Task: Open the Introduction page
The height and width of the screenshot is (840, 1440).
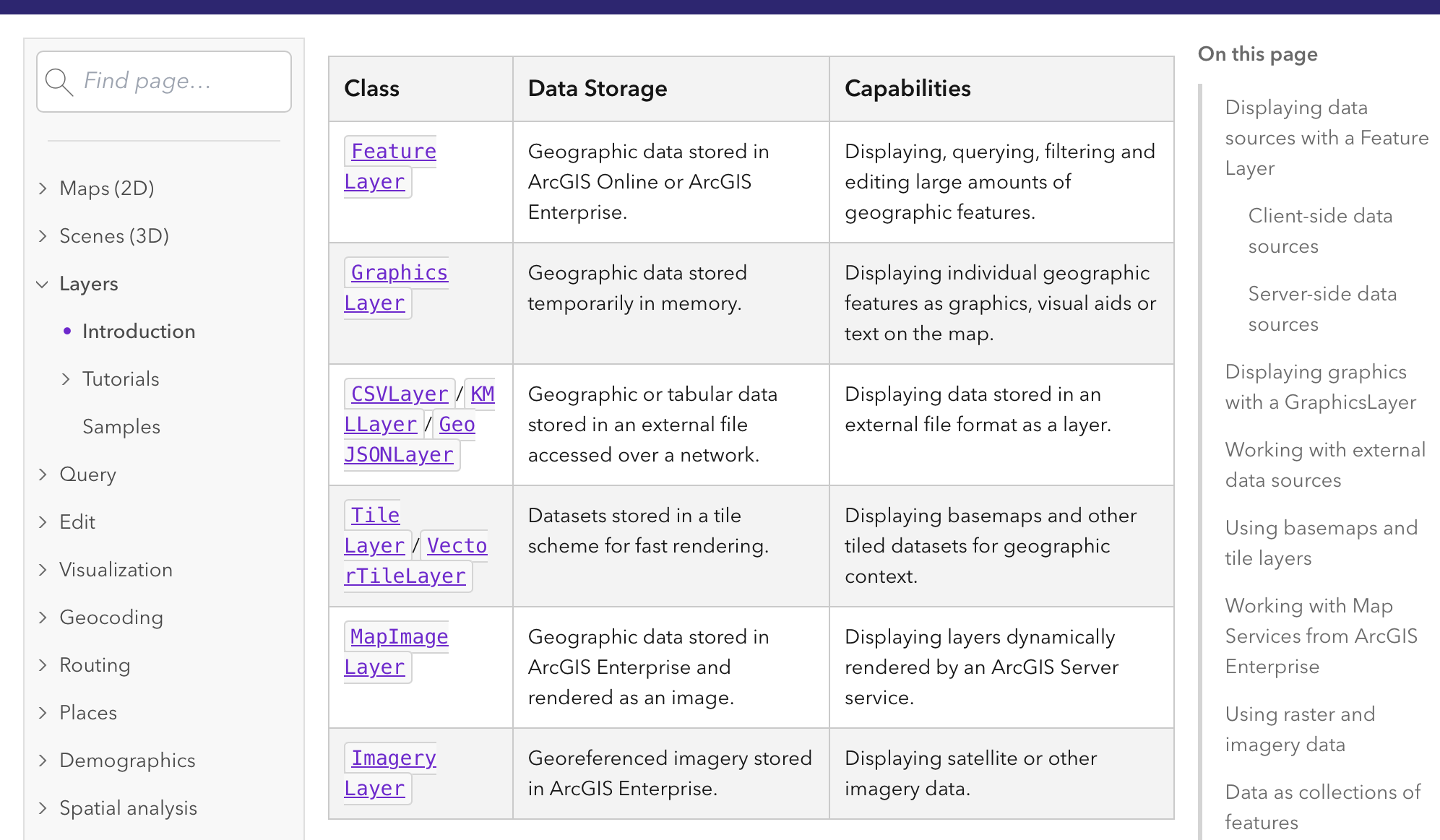Action: (x=139, y=332)
